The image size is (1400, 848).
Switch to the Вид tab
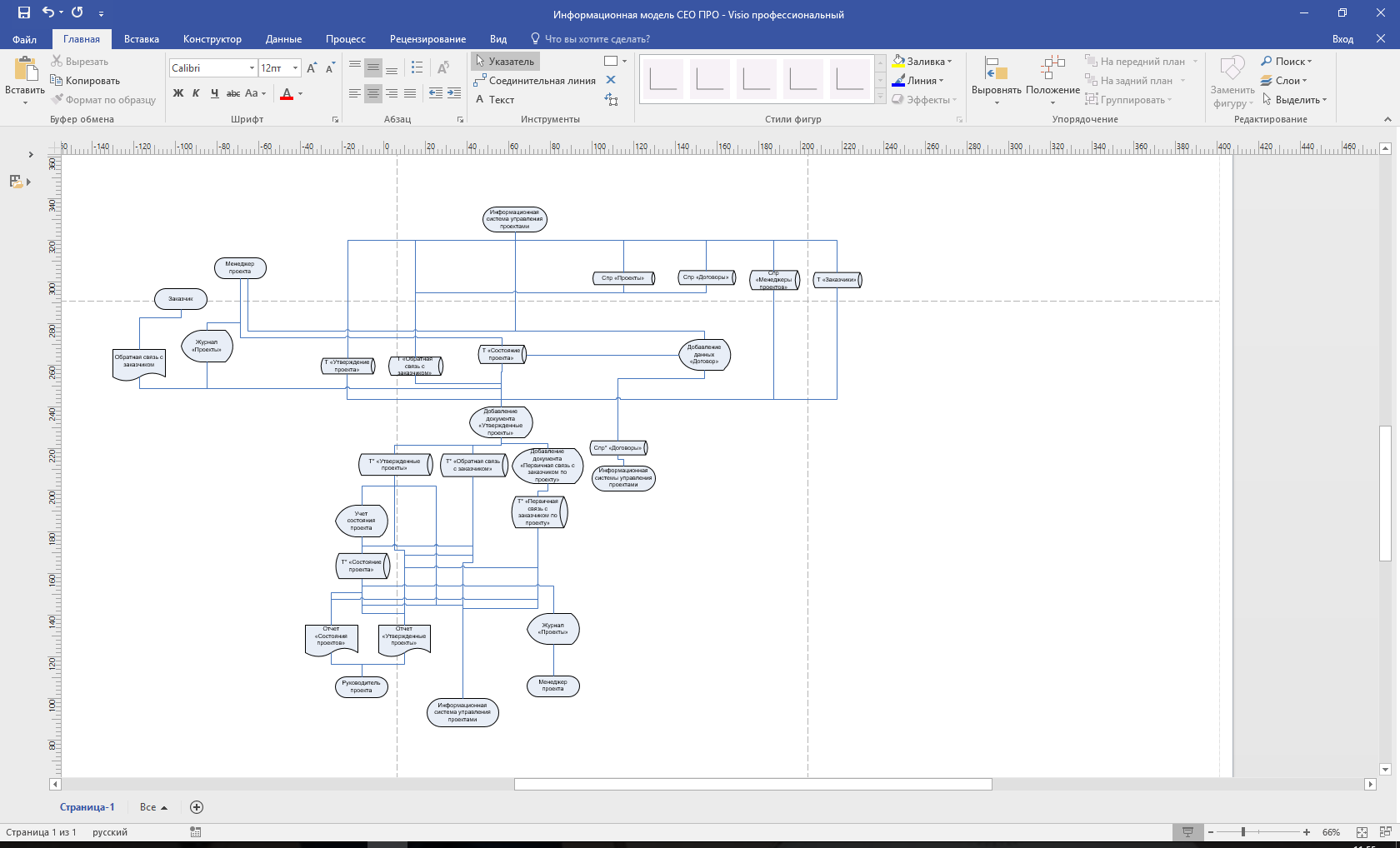tap(498, 39)
